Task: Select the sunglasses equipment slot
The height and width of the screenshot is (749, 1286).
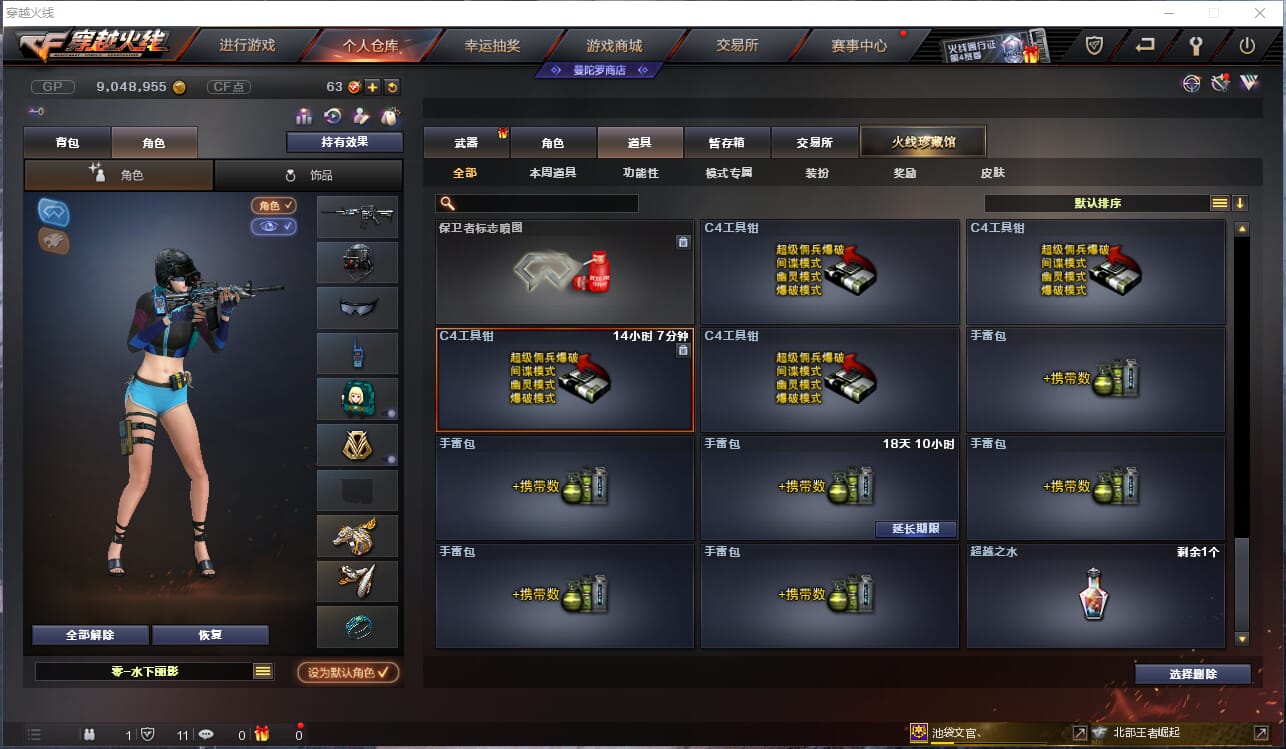Action: click(357, 308)
